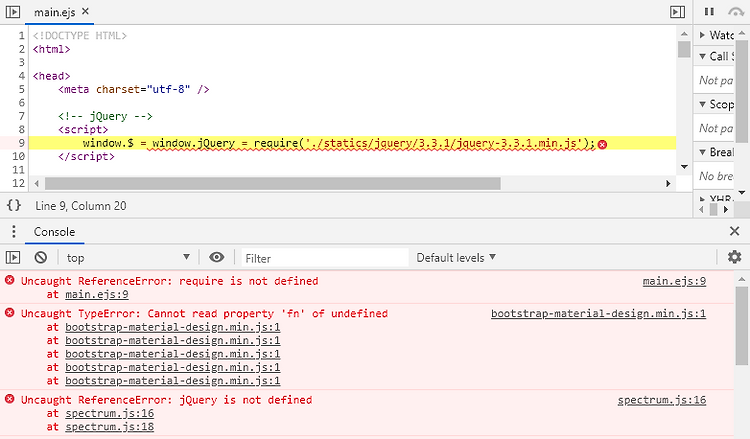Show the console sidebar
750x439 pixels.
13,258
